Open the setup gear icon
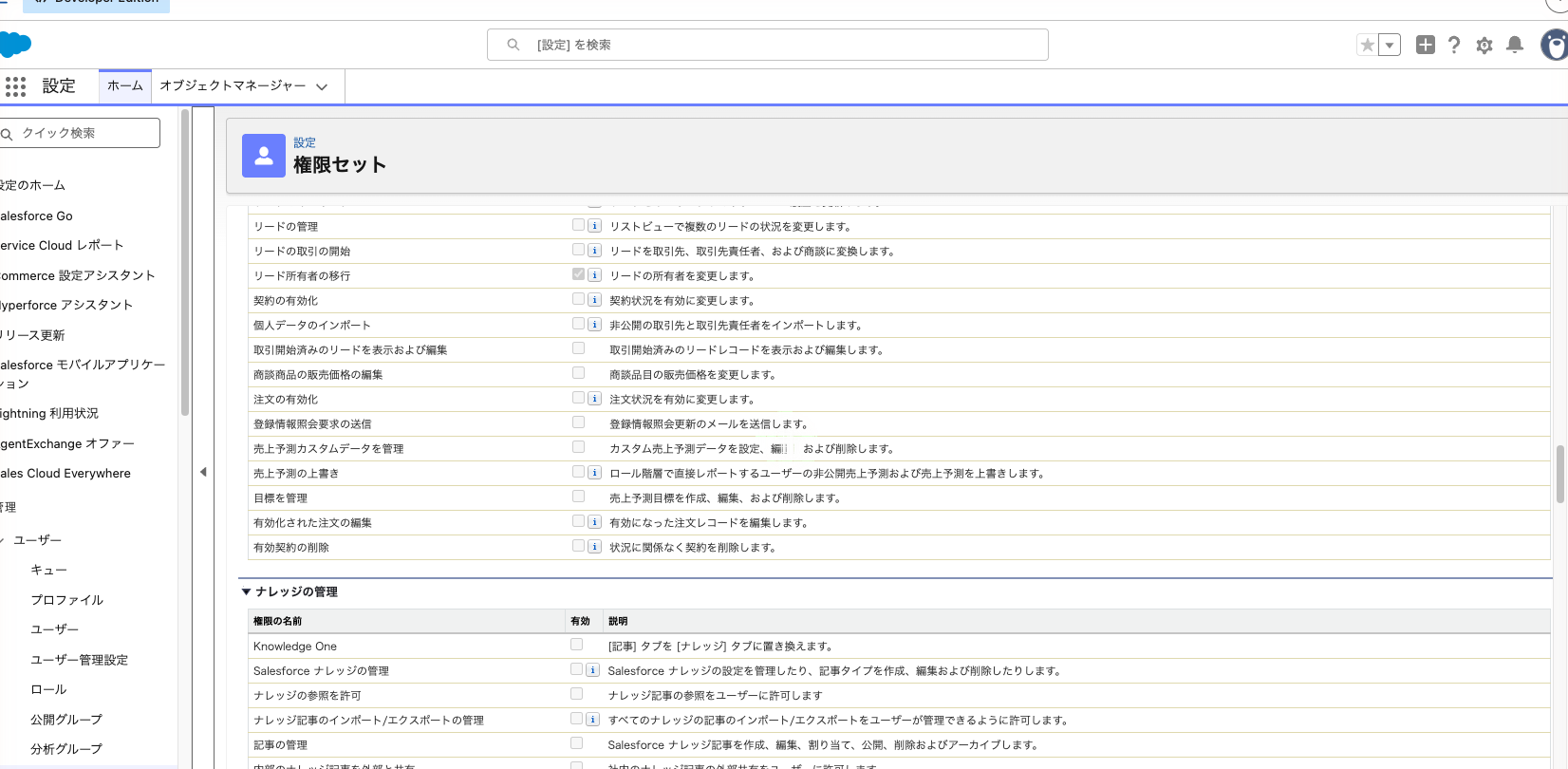This screenshot has width=1568, height=769. click(1484, 46)
